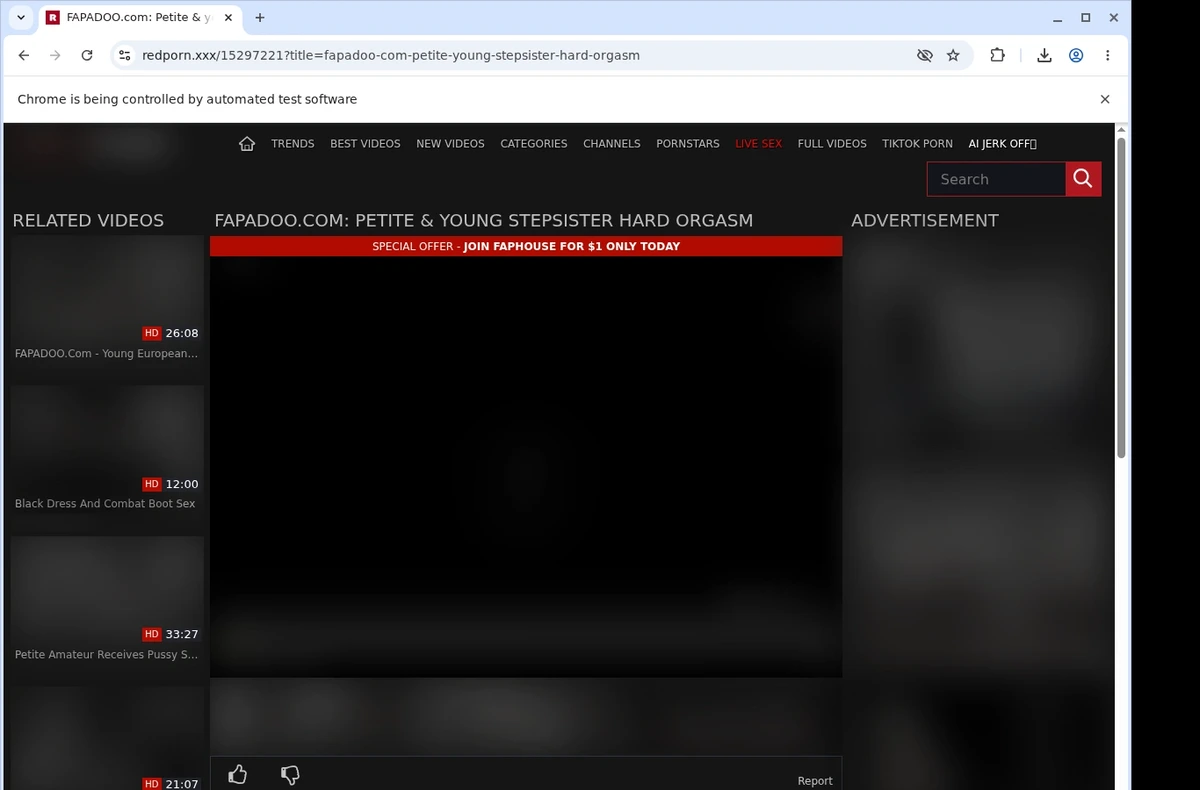Image resolution: width=1200 pixels, height=790 pixels.
Task: Click the thumbs up like icon
Action: [x=238, y=774]
